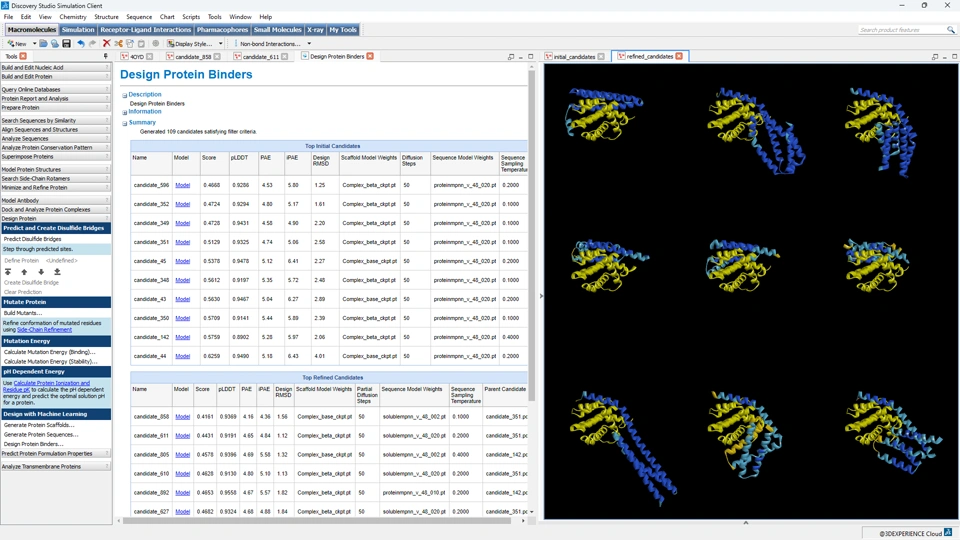Jump to first predicted disulfide site icon
This screenshot has height=540, width=960.
click(8, 272)
